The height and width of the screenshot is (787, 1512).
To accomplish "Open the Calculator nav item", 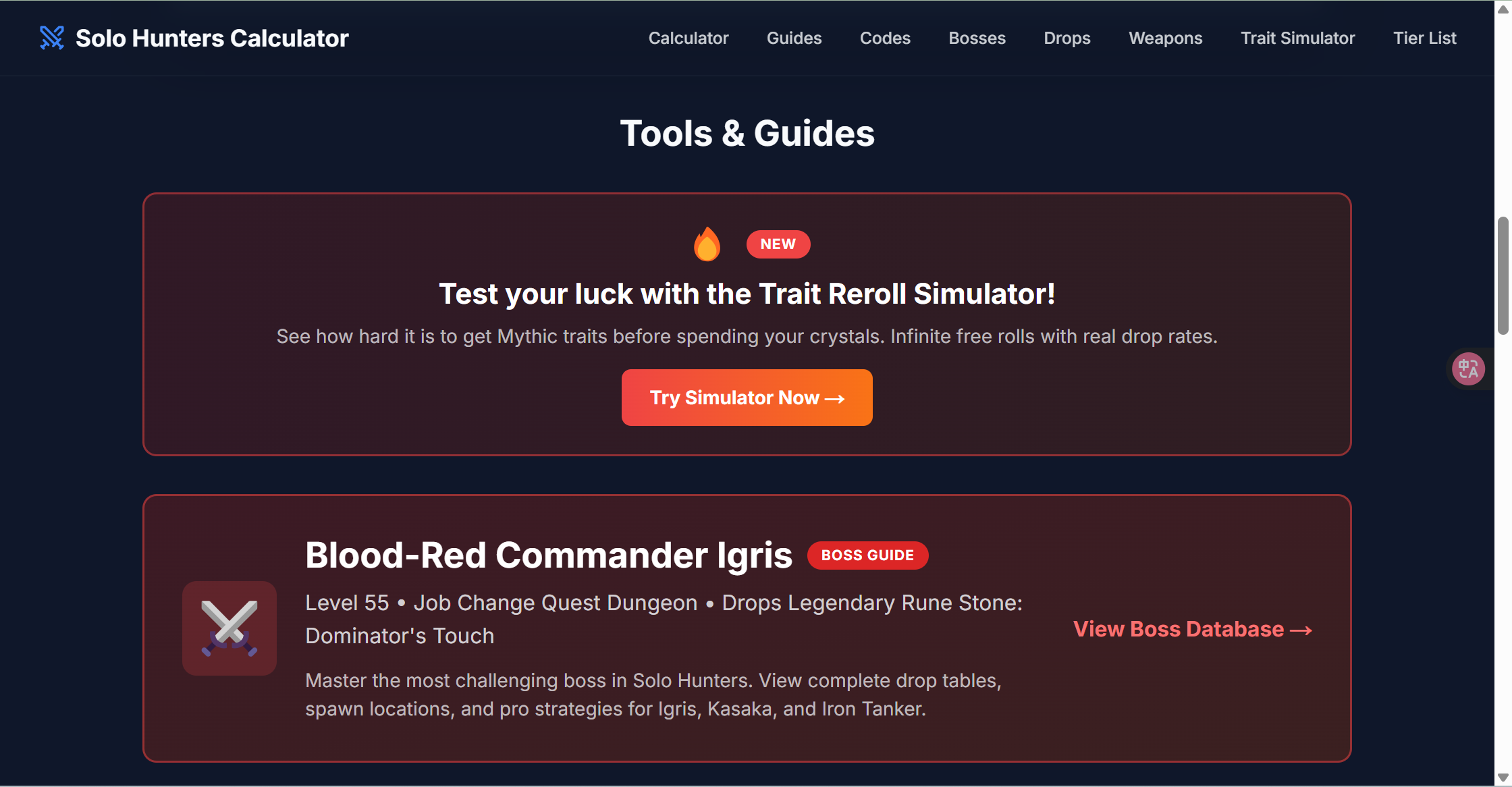I will tap(688, 38).
